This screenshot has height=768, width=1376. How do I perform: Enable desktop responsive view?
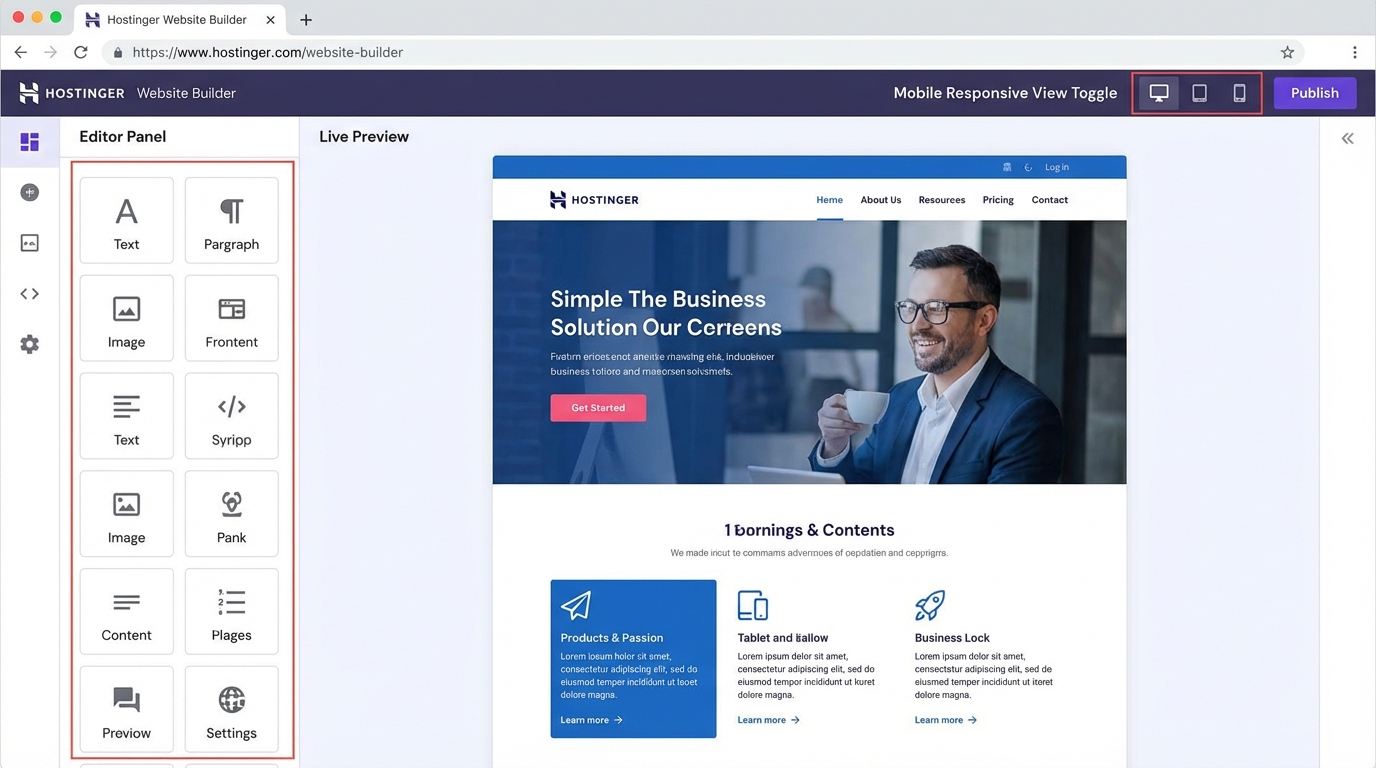(1158, 92)
